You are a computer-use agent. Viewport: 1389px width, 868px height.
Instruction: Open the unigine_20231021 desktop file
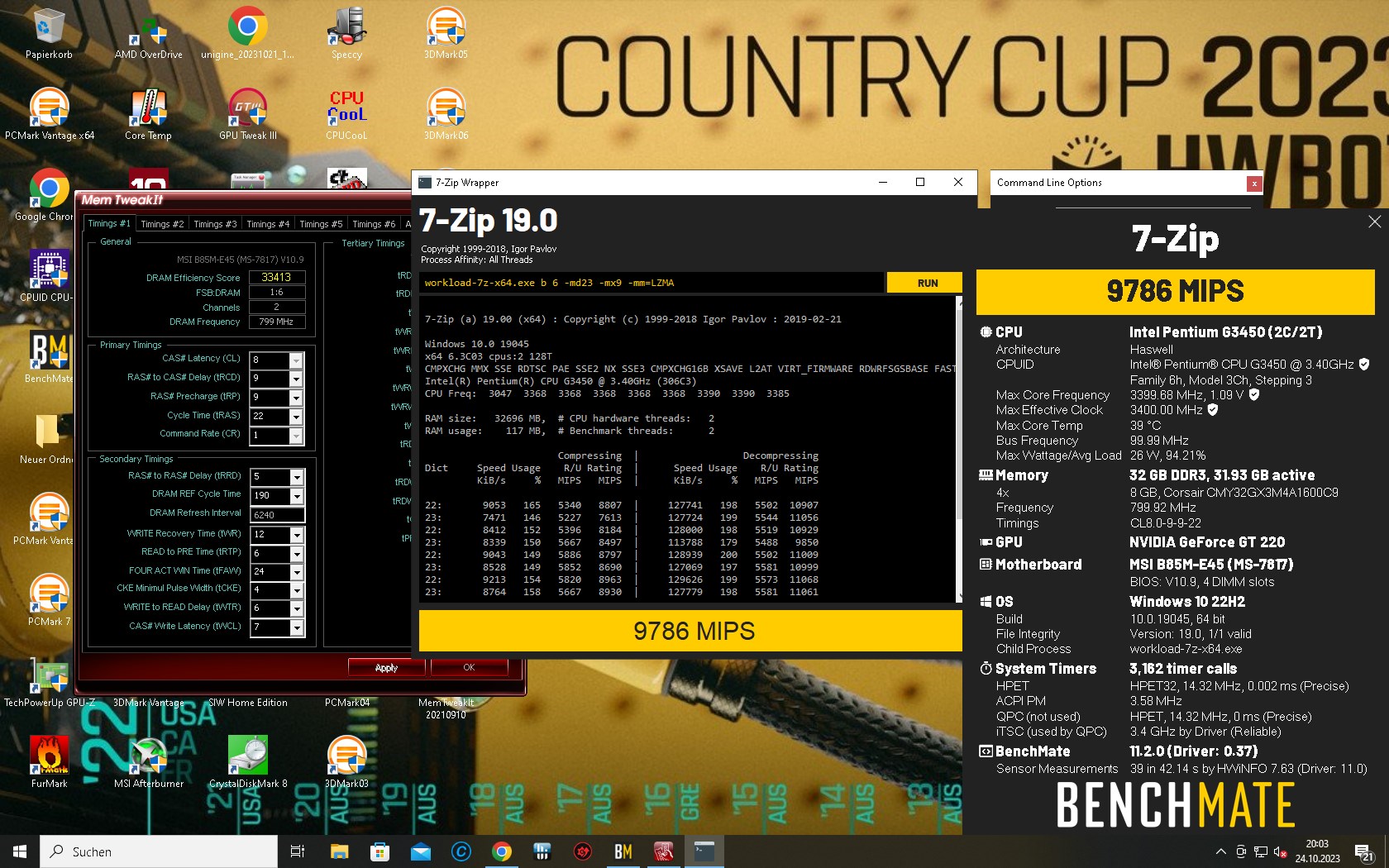click(247, 33)
